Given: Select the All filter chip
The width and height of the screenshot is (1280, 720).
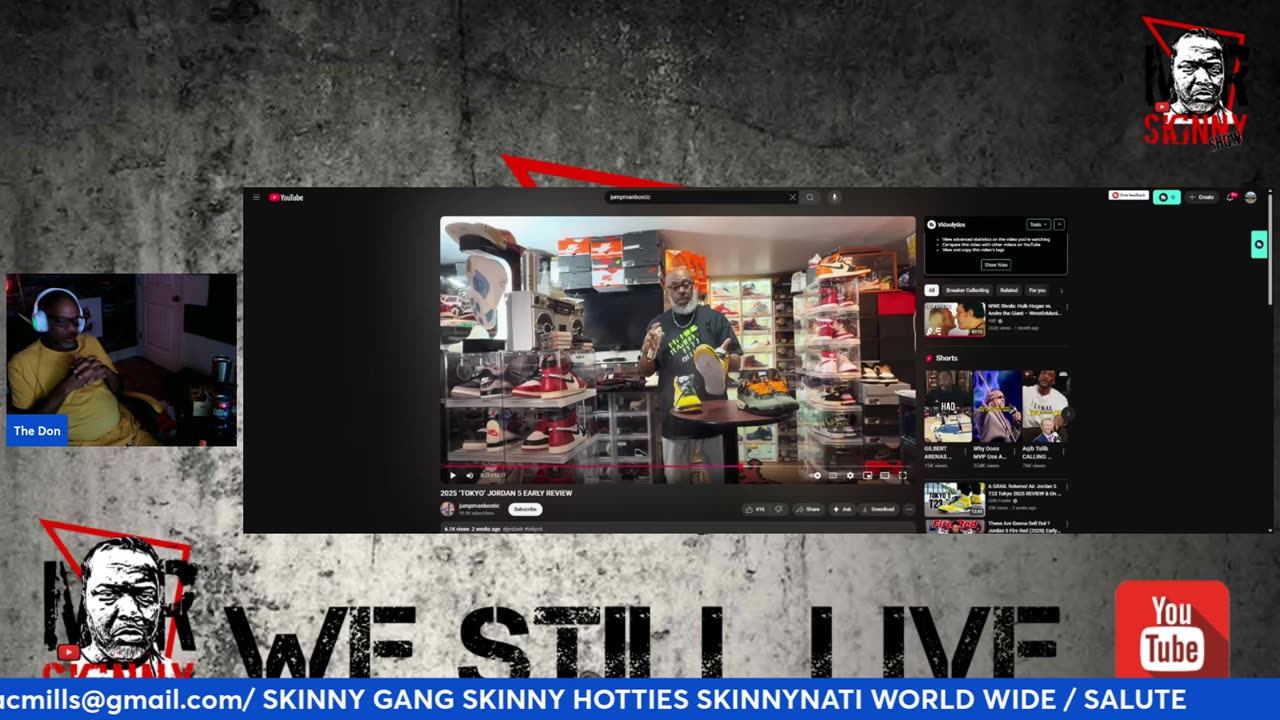Looking at the screenshot, I should pos(931,290).
